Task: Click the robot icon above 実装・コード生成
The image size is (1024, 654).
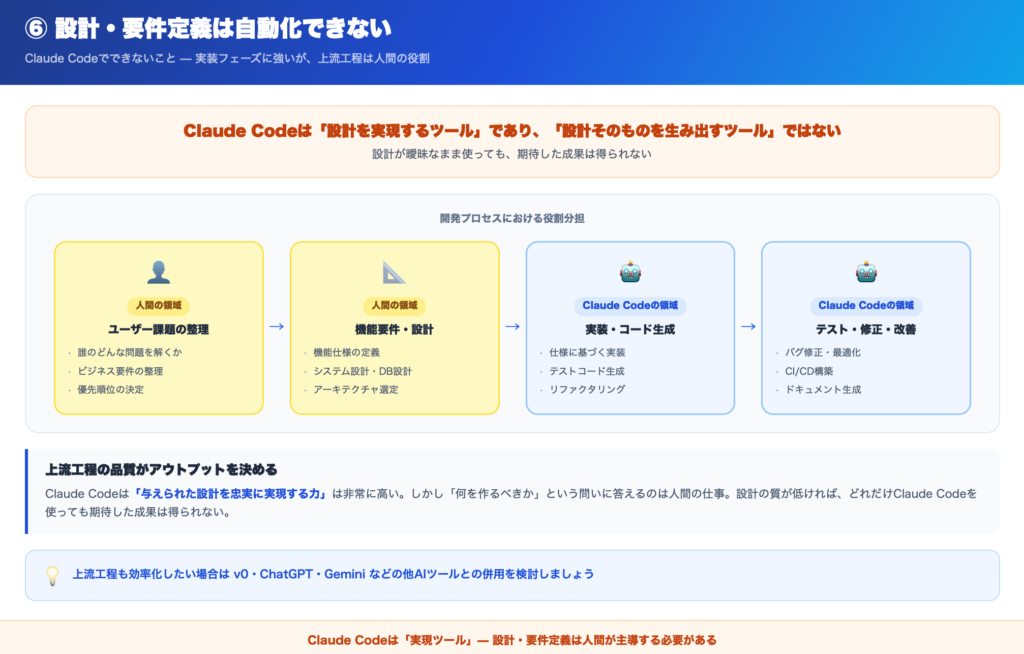Action: (x=630, y=272)
